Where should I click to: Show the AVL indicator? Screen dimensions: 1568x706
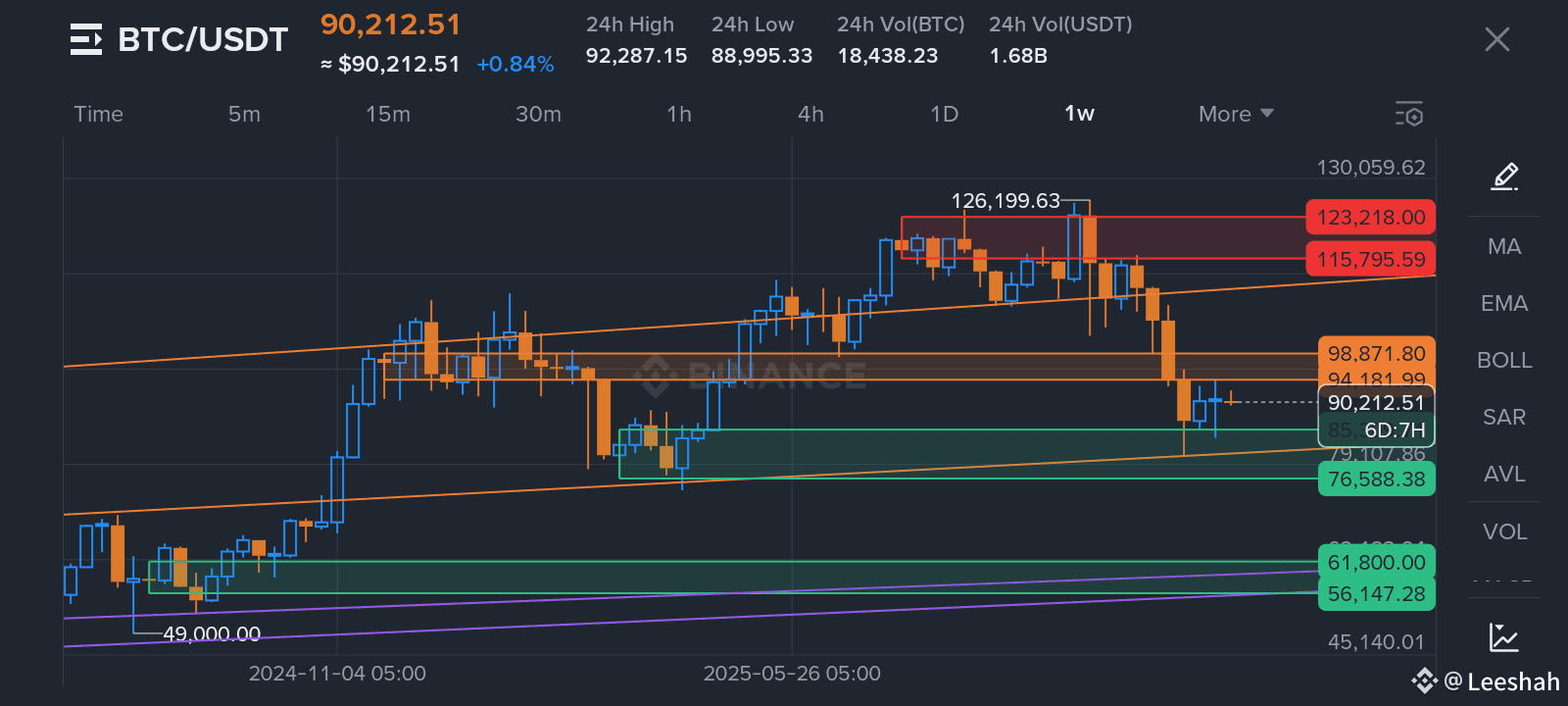point(1503,474)
